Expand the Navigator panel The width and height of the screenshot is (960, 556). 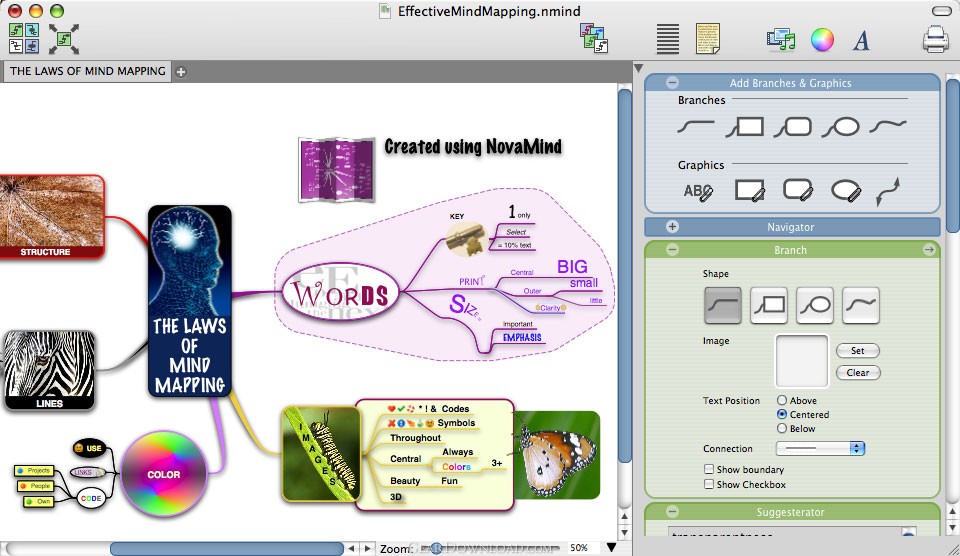click(672, 227)
